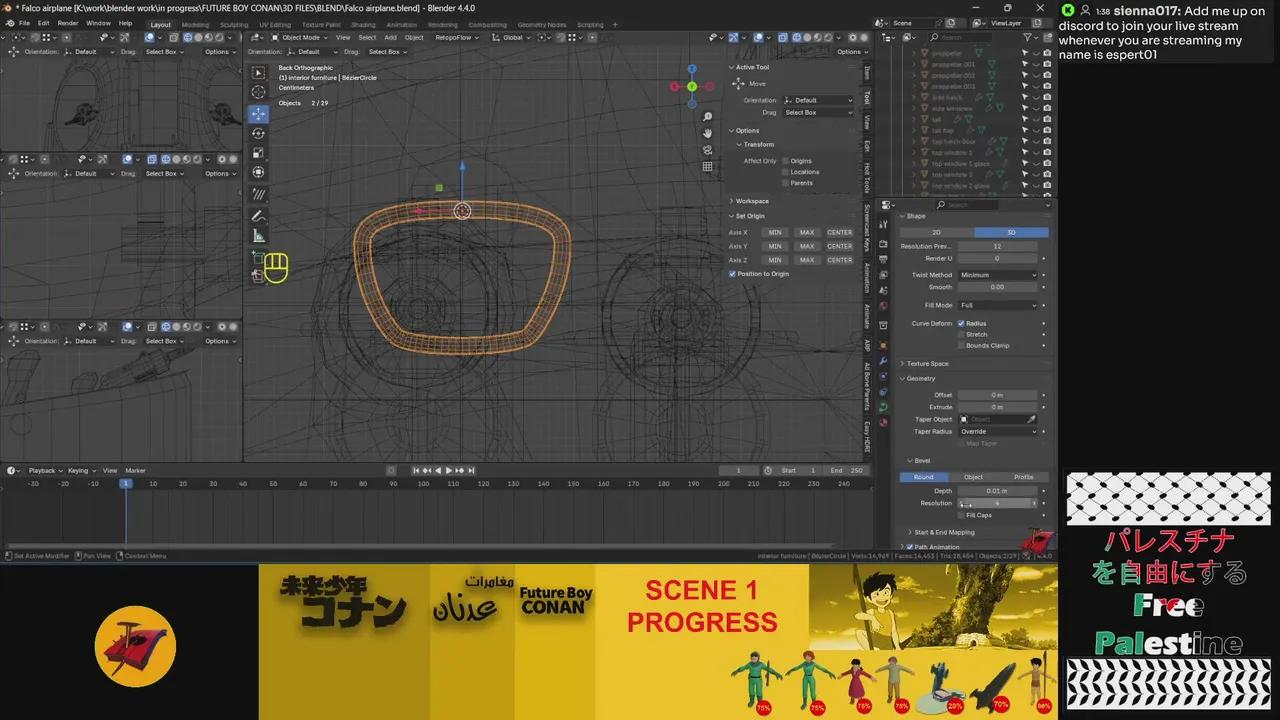The height and width of the screenshot is (720, 1280).
Task: Click Axis X CENTER button
Action: click(x=839, y=233)
